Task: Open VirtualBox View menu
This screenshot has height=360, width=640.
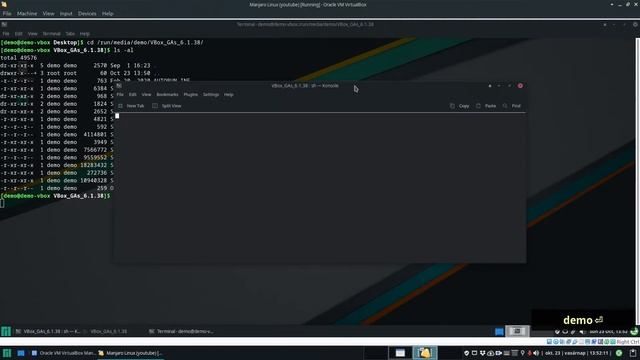Action: click(x=48, y=13)
